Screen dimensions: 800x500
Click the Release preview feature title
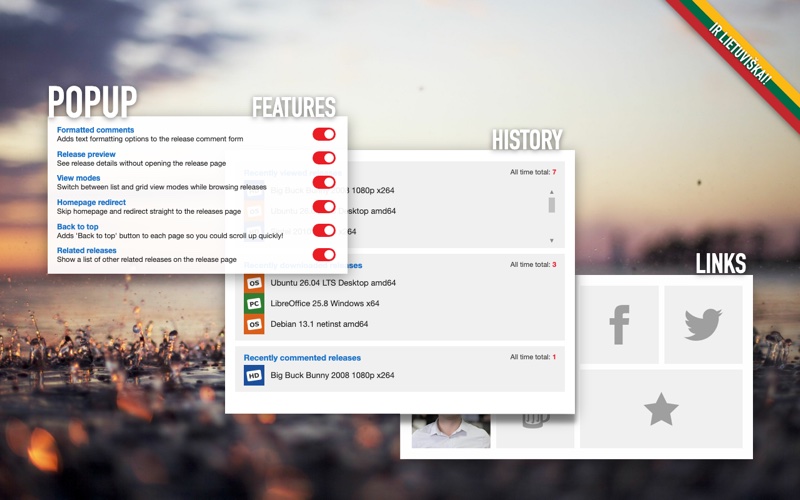click(86, 154)
